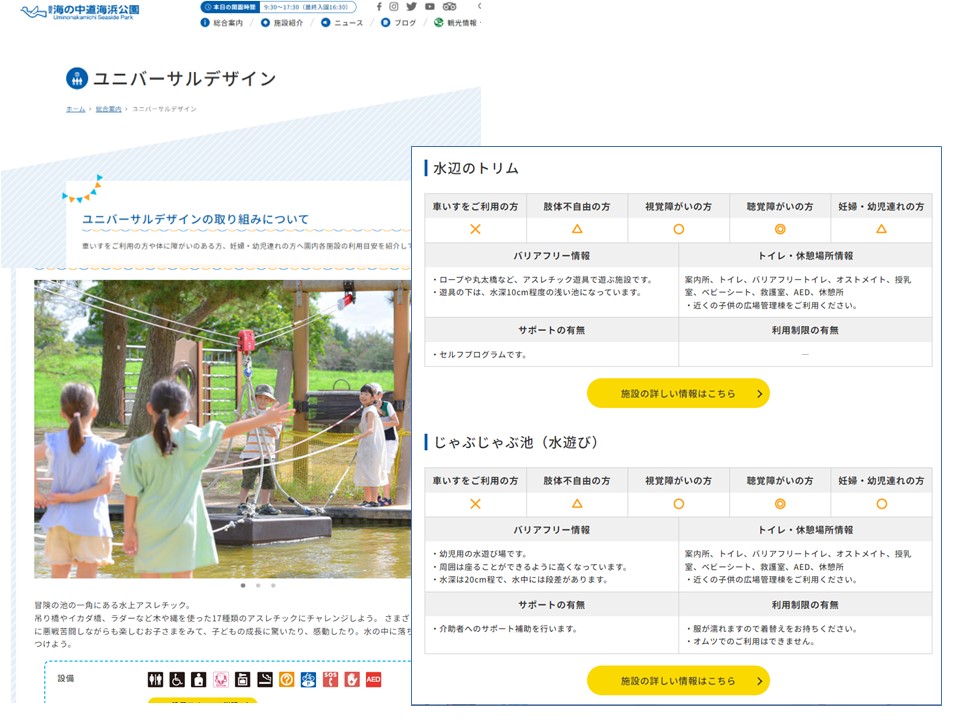
Task: Open the park's Facebook page icon
Action: (x=379, y=7)
